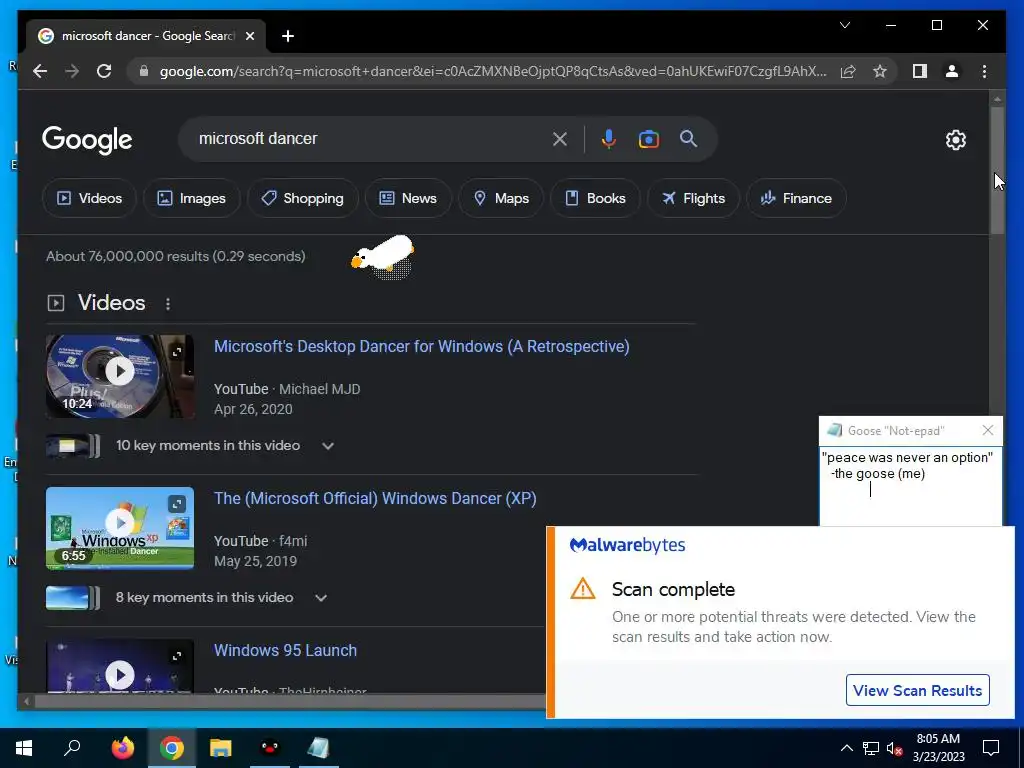Screen dimensions: 1024x768
Task: Click the forward navigation arrow
Action: 72,71
